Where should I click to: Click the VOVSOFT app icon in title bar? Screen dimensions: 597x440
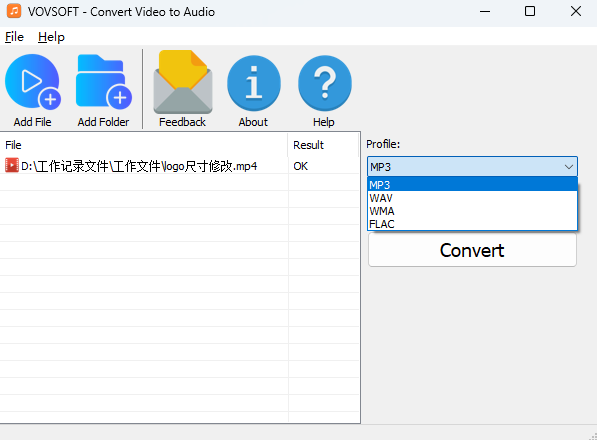[x=14, y=11]
